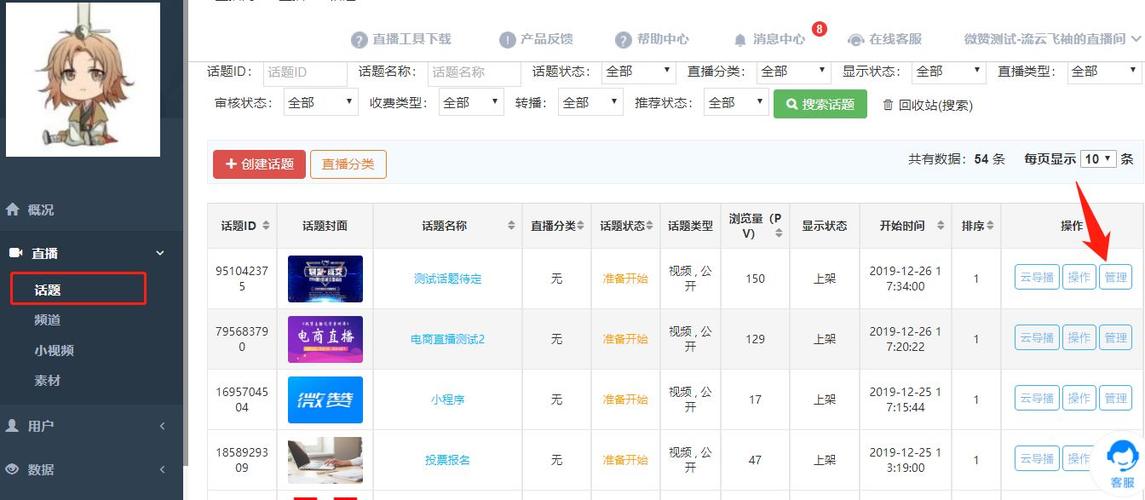Click the red 8 notification badge

point(819,29)
